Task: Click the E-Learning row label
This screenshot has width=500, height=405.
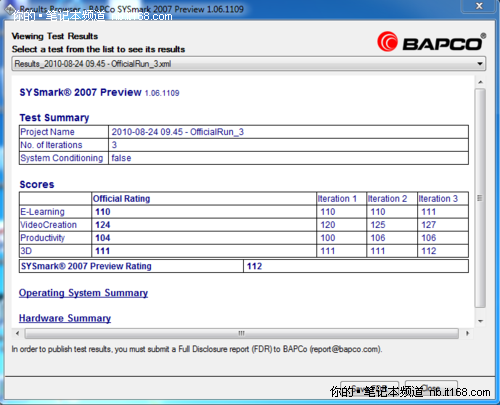Action: [x=43, y=212]
